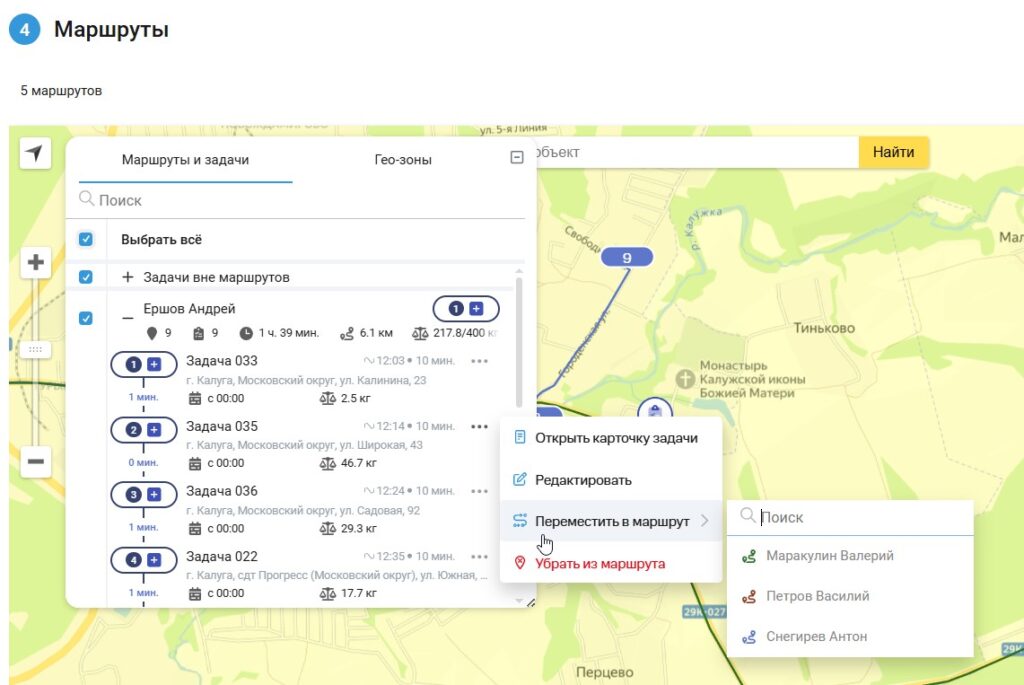Select Петров Василий as target route

pos(817,596)
